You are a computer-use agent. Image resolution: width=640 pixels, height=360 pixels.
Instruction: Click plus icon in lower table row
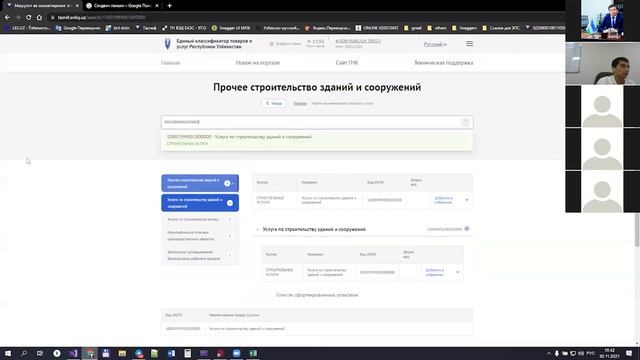click(x=458, y=272)
